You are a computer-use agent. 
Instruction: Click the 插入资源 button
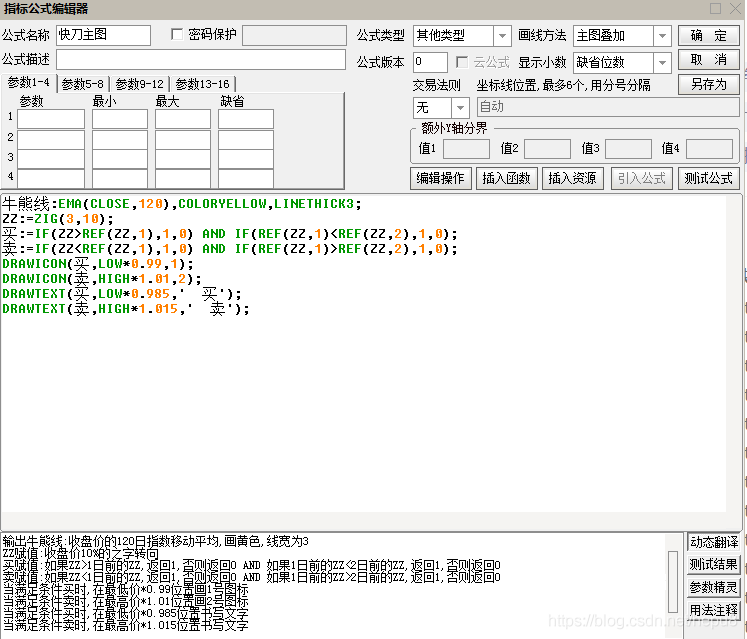click(572, 178)
